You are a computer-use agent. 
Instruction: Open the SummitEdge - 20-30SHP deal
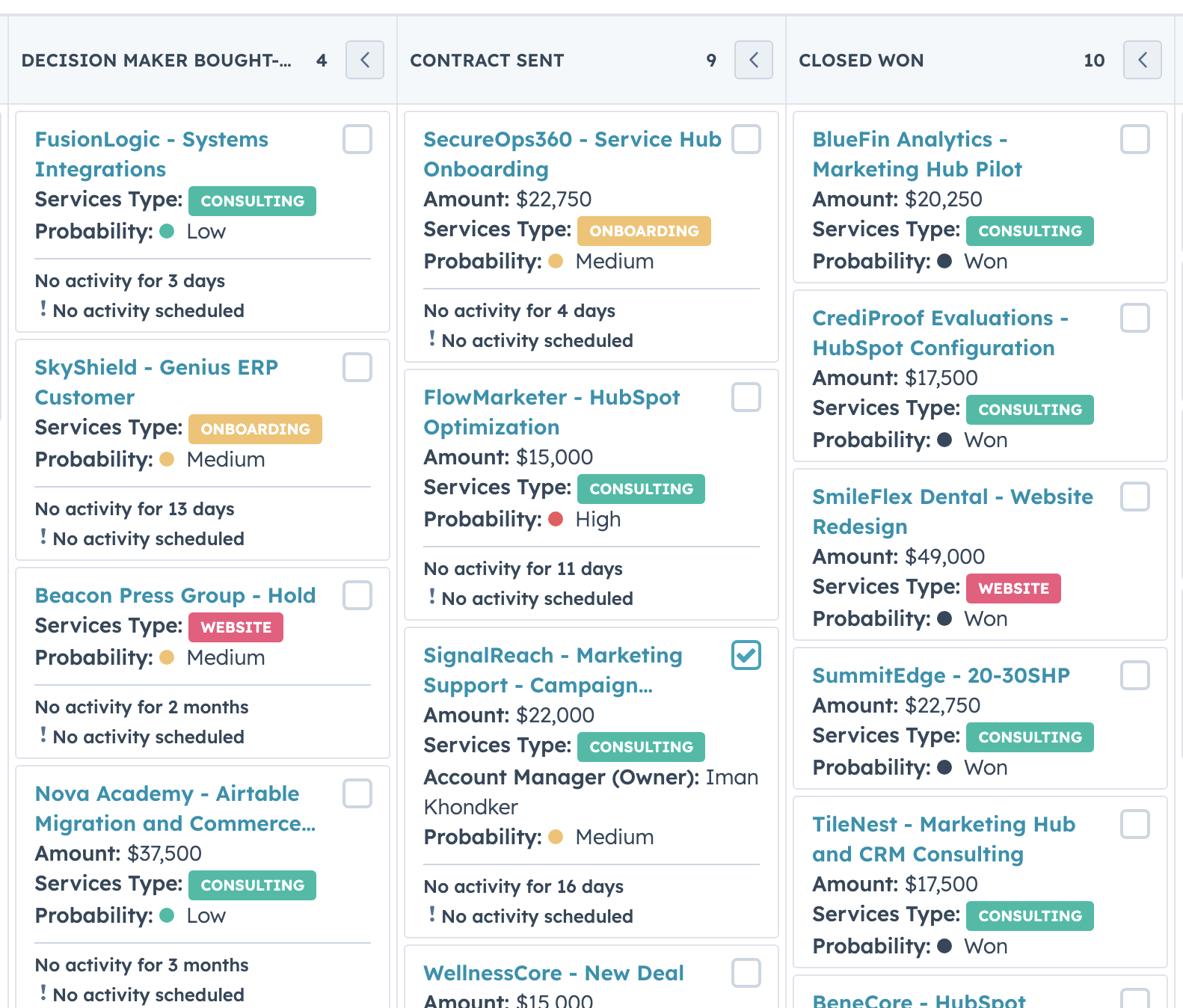click(941, 675)
